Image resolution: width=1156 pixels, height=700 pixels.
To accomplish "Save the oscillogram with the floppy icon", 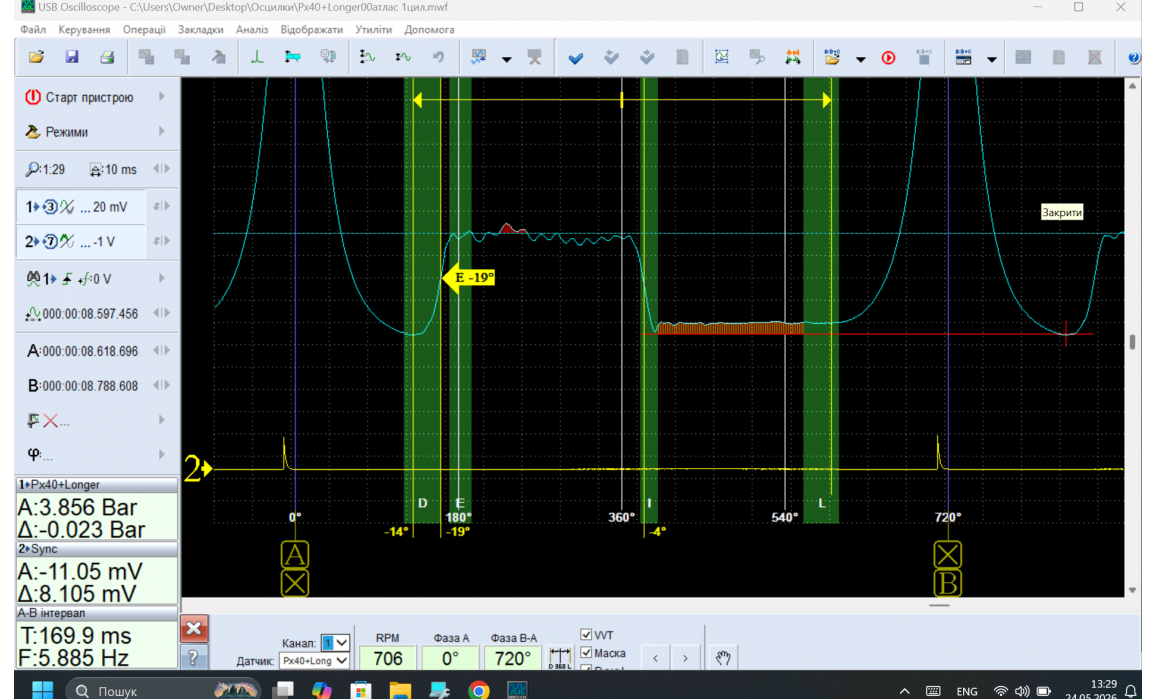I will click(72, 57).
